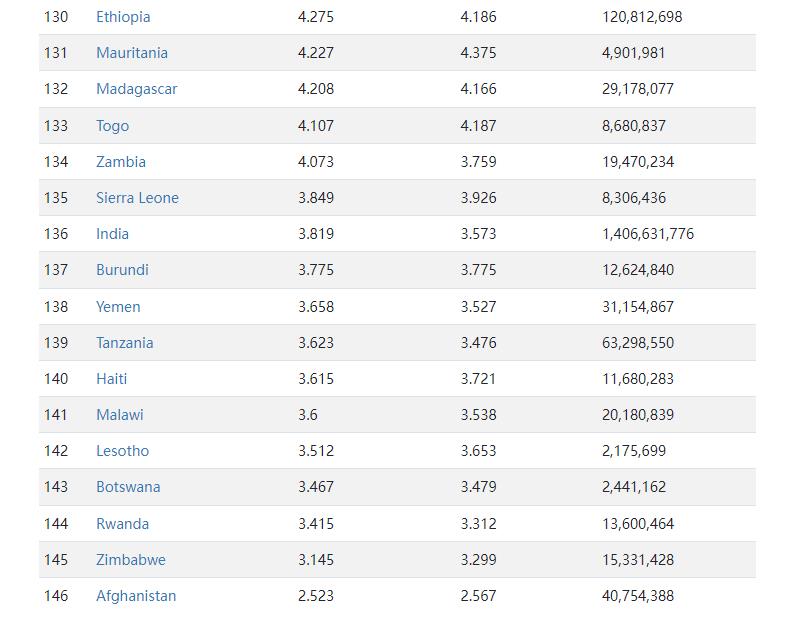Screen dimensions: 795x627
Task: Click the Madagascar link
Action: (x=136, y=89)
